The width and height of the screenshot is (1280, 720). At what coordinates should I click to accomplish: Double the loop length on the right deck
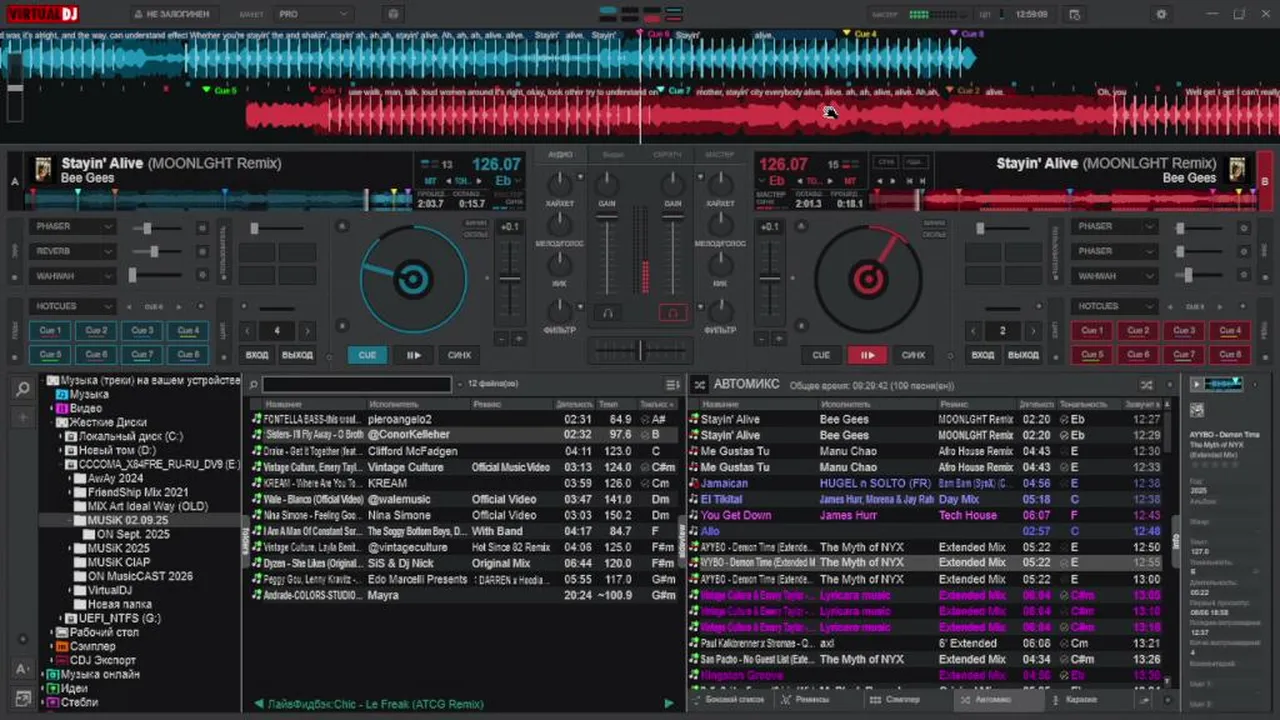tap(1033, 331)
